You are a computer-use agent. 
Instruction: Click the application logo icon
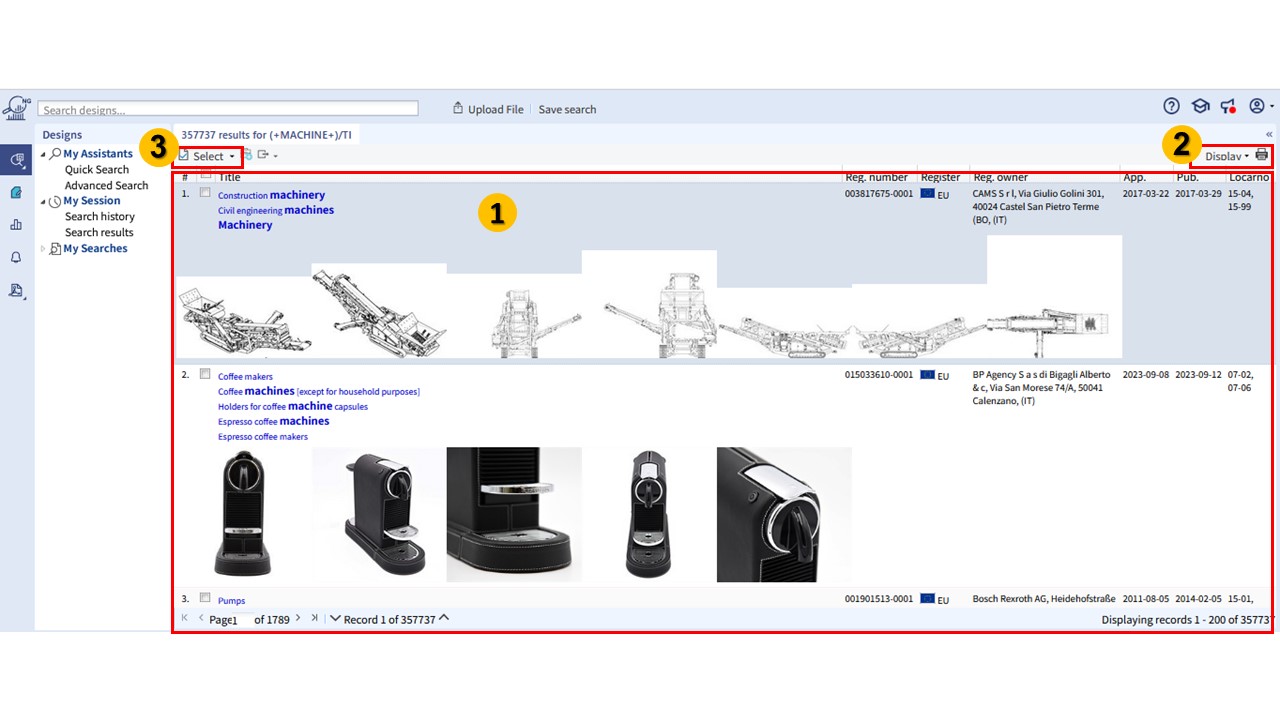tap(15, 108)
